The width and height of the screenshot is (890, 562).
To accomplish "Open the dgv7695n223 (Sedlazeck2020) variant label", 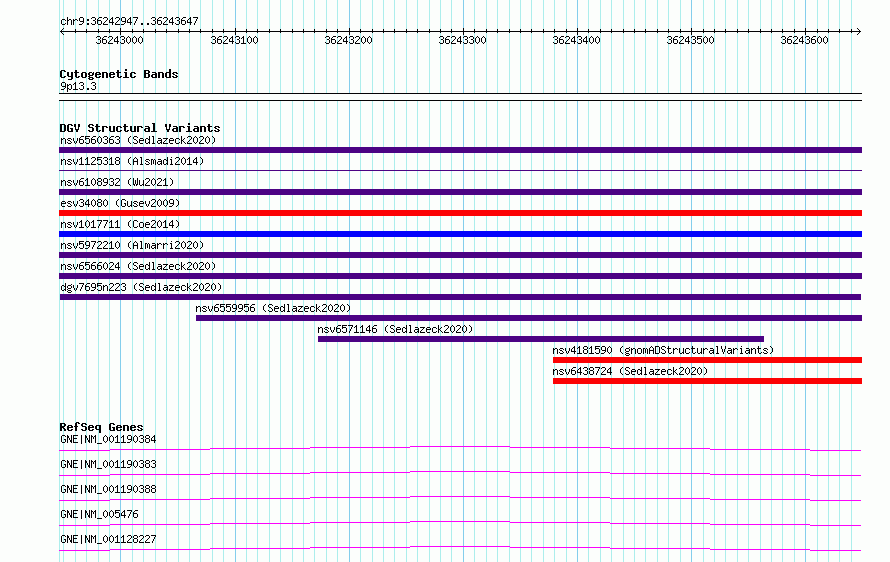I will pyautogui.click(x=141, y=287).
